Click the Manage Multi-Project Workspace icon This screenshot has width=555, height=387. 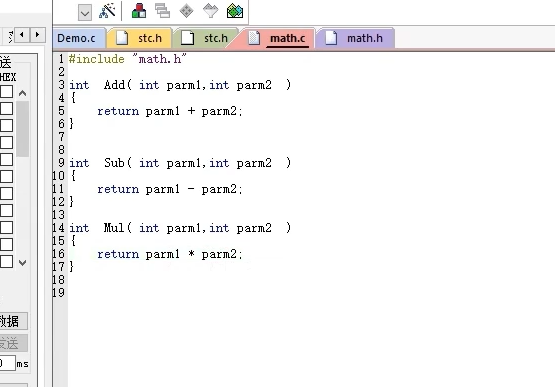tap(162, 11)
